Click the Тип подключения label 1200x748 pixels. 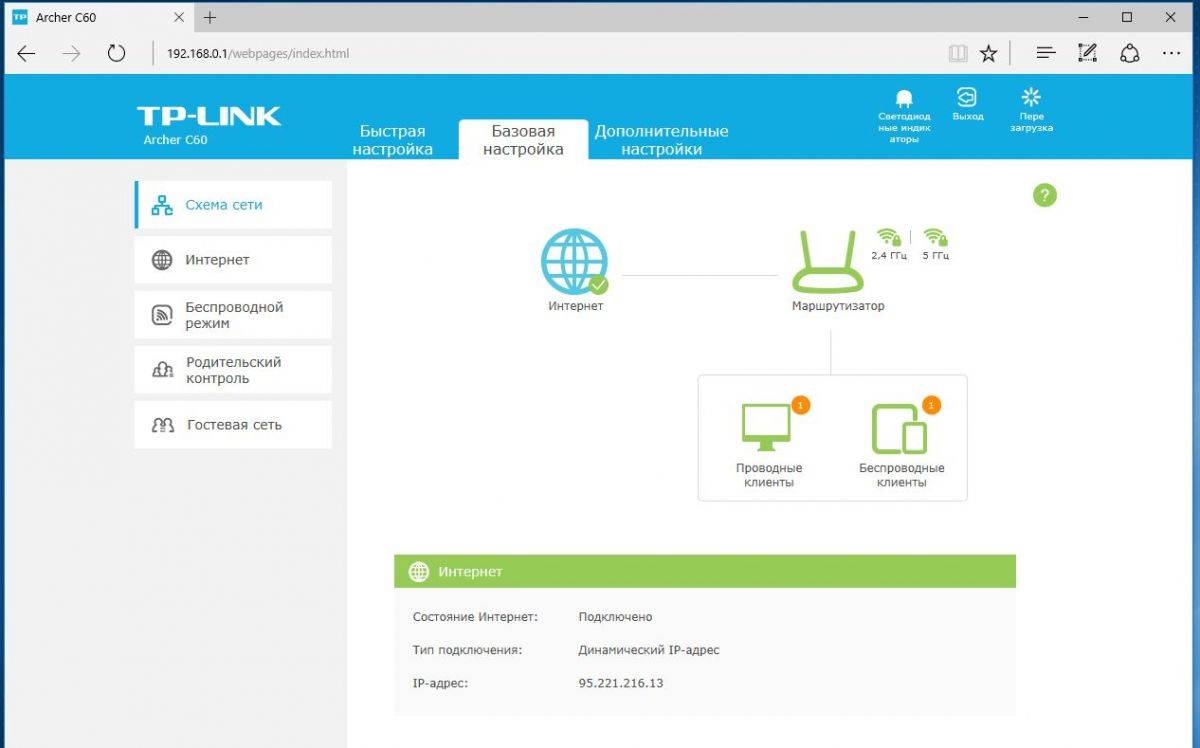pos(467,650)
